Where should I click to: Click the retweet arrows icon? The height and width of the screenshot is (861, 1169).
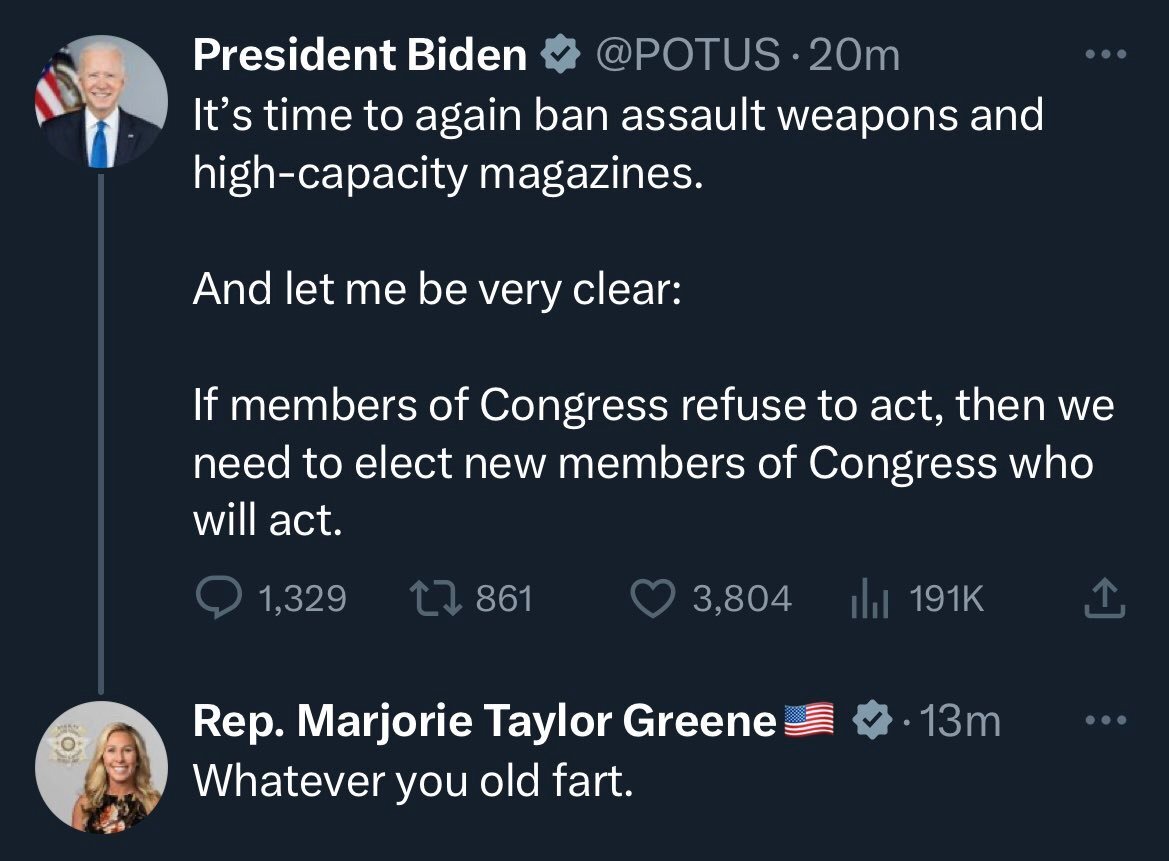436,598
